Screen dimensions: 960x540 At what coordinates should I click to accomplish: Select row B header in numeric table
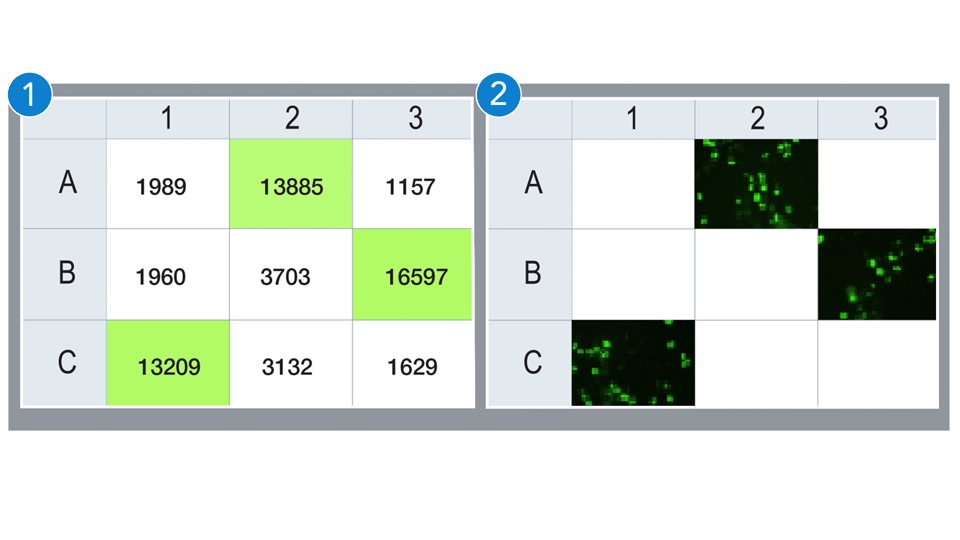tap(66, 274)
